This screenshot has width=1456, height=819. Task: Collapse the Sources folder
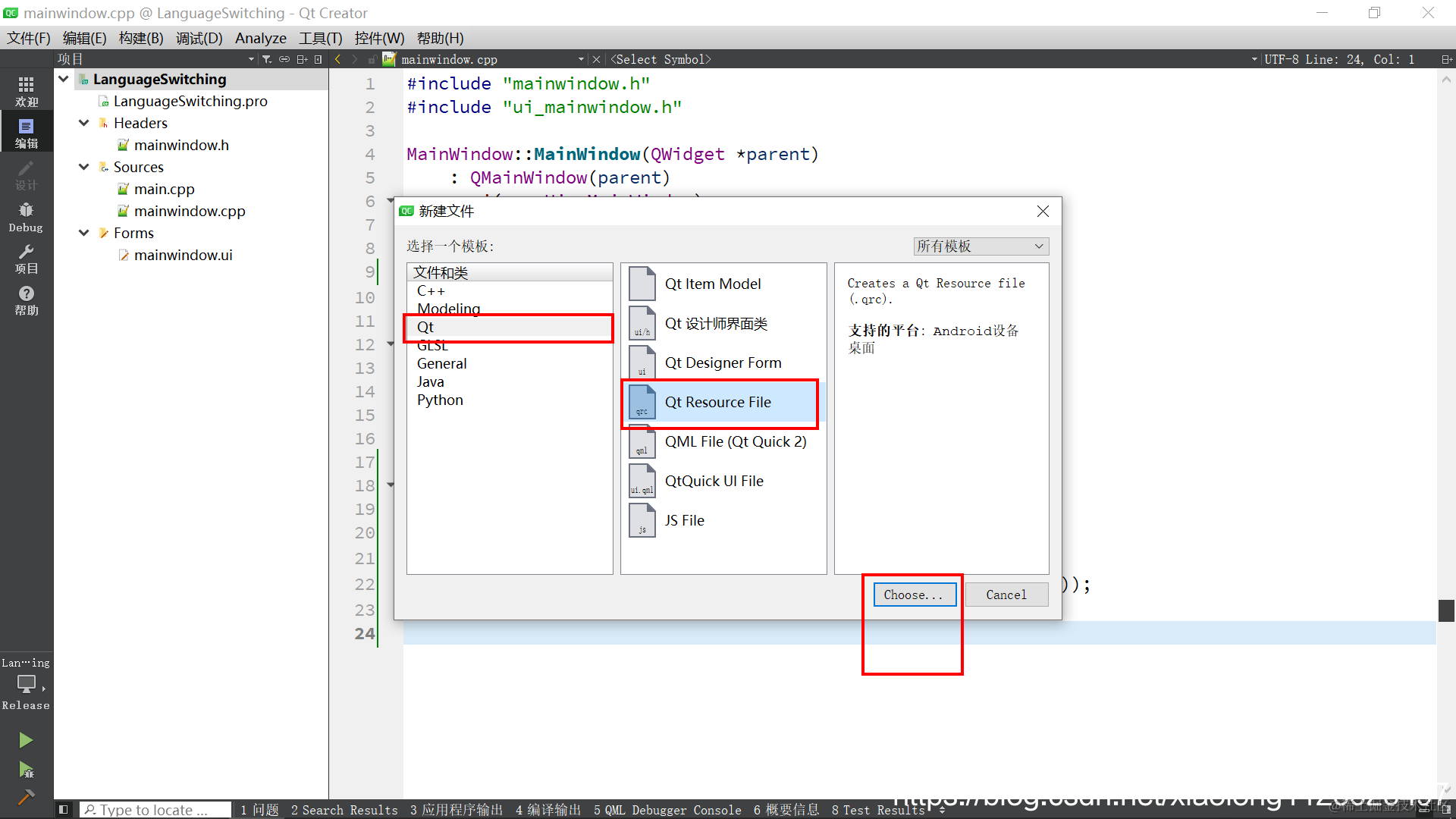[x=84, y=167]
